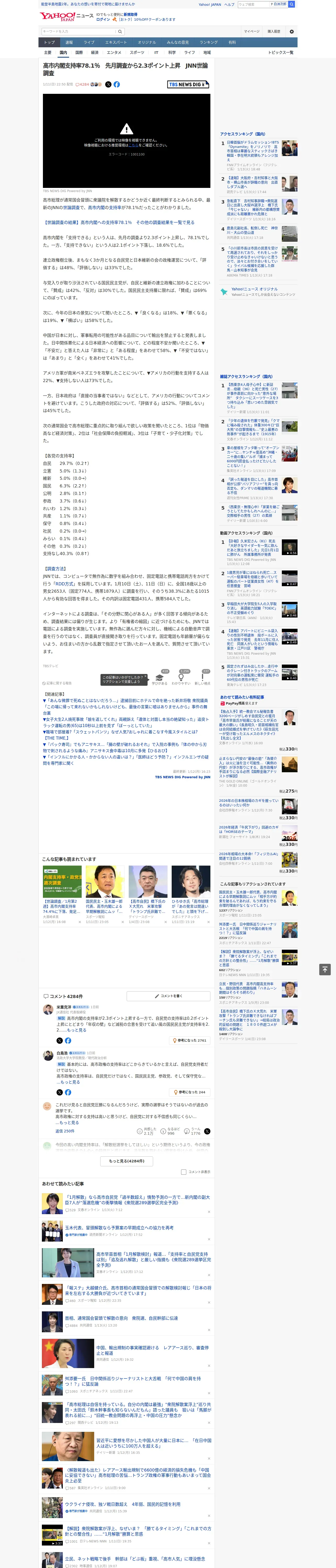Screen dimensions: 336x1568
Task: Toggle コメント非表示 checkbox
Action: 183,1172
